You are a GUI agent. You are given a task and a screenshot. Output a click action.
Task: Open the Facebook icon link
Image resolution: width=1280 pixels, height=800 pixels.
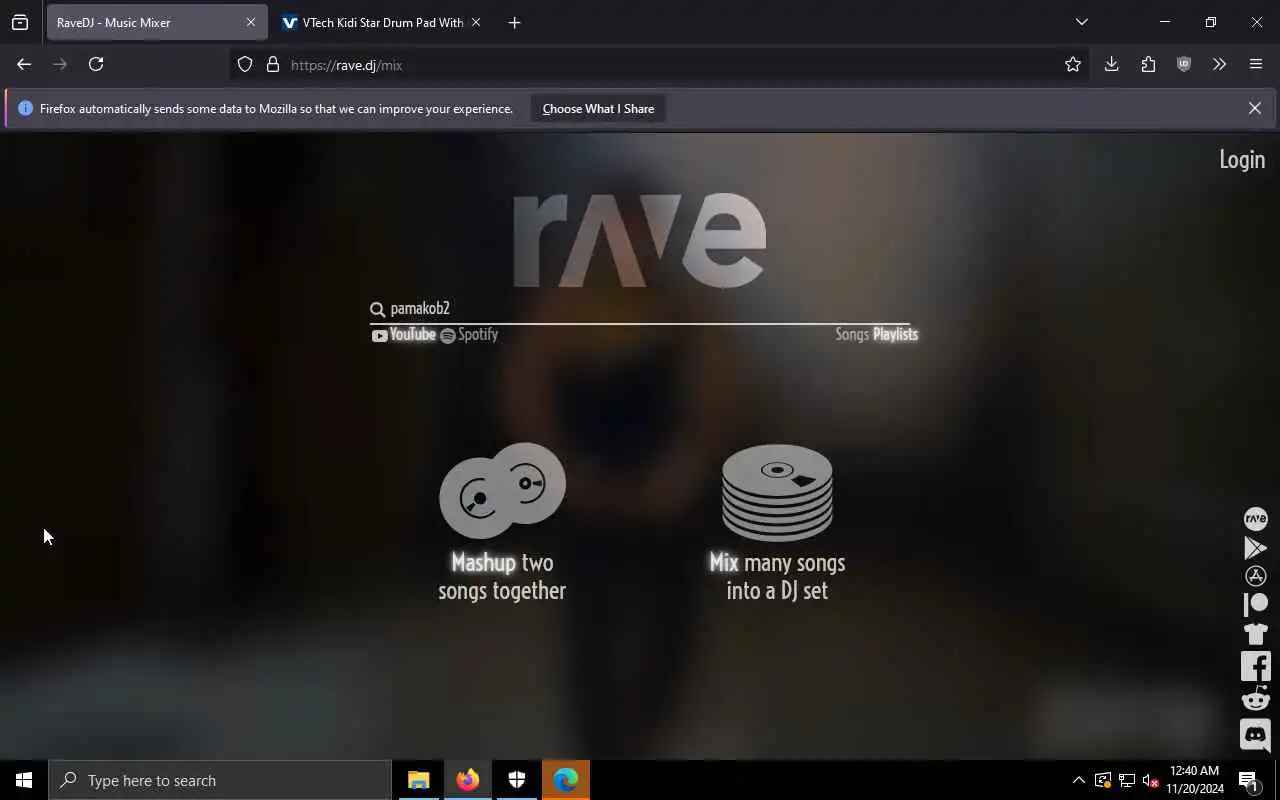[x=1255, y=666]
